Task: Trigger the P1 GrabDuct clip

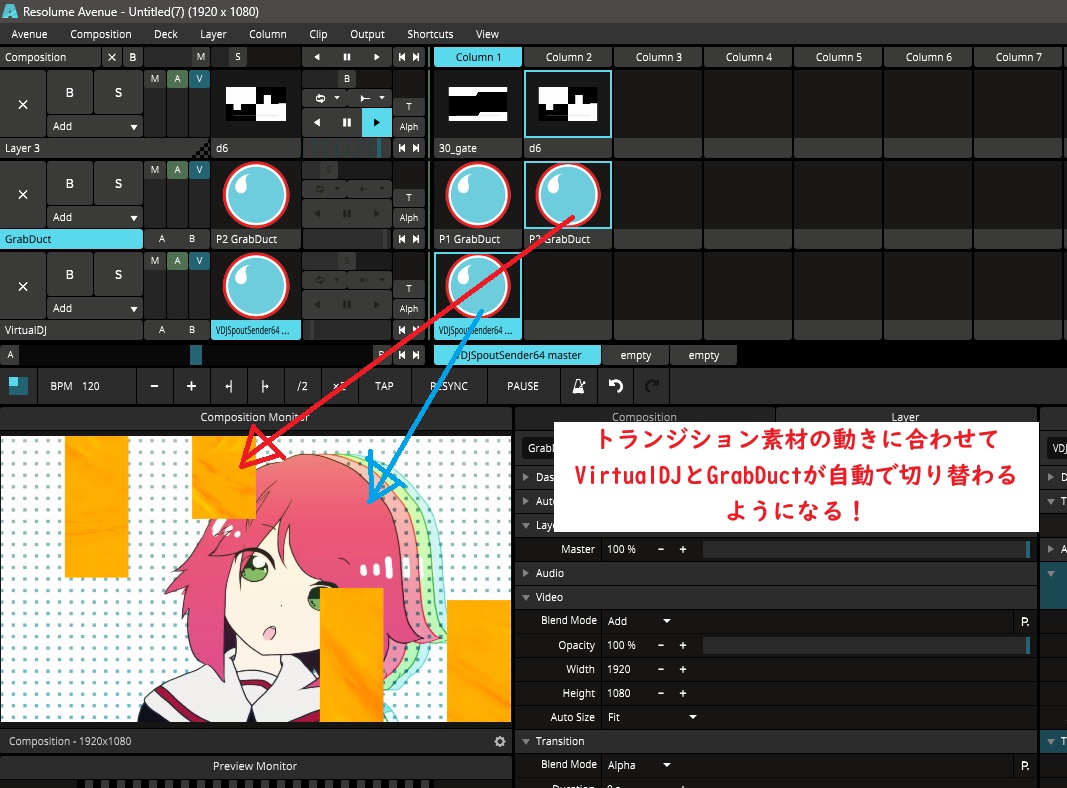Action: [478, 195]
